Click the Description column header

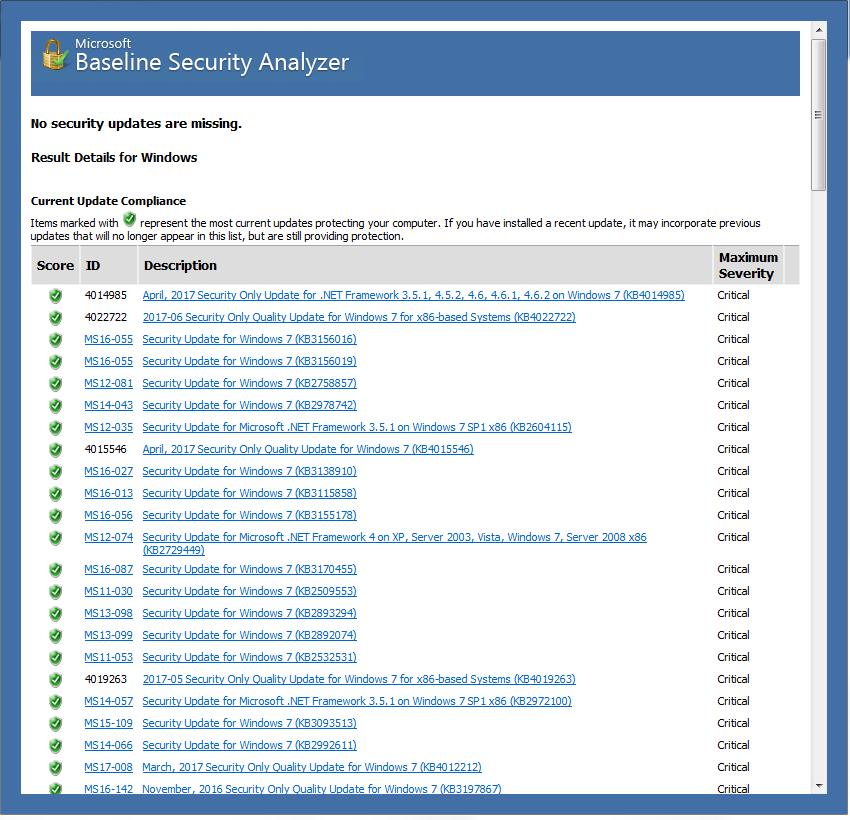point(180,265)
